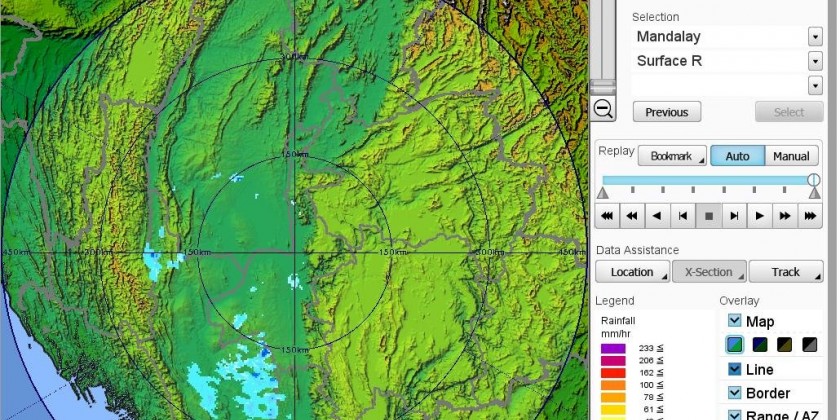Screen dimensions: 840x420
Task: Open the Mandalay site dropdown
Action: 815,37
